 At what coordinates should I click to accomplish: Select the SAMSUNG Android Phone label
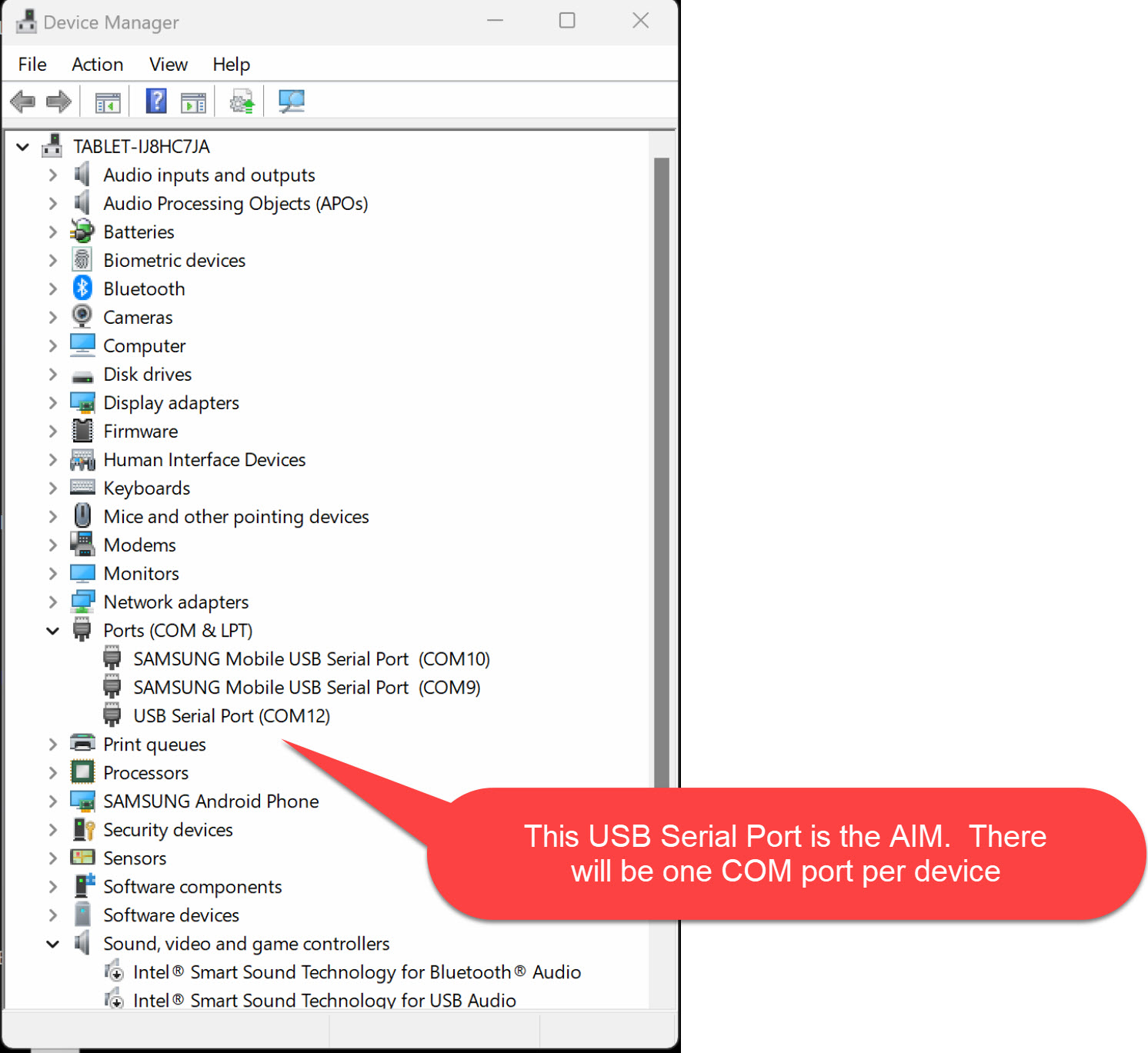(x=212, y=801)
